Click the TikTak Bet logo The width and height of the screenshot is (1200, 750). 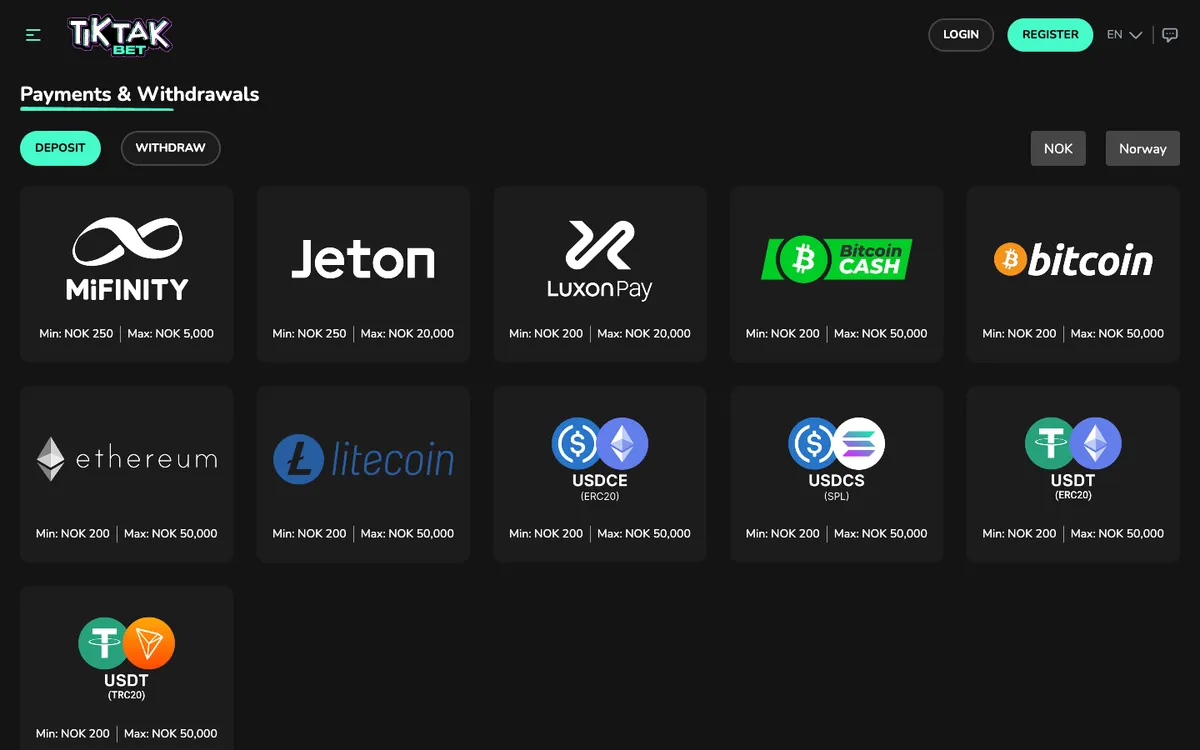coord(120,35)
